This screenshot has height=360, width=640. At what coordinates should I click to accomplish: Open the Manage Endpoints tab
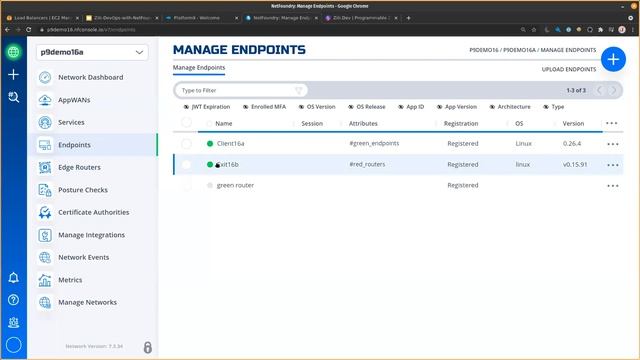(199, 68)
